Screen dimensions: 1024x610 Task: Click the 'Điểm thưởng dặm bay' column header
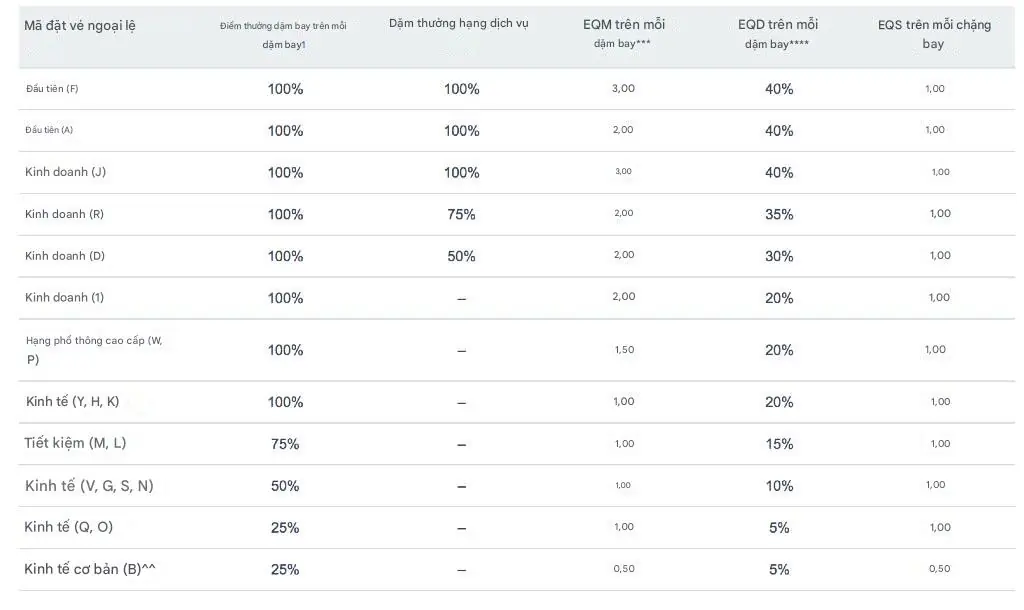pos(283,35)
